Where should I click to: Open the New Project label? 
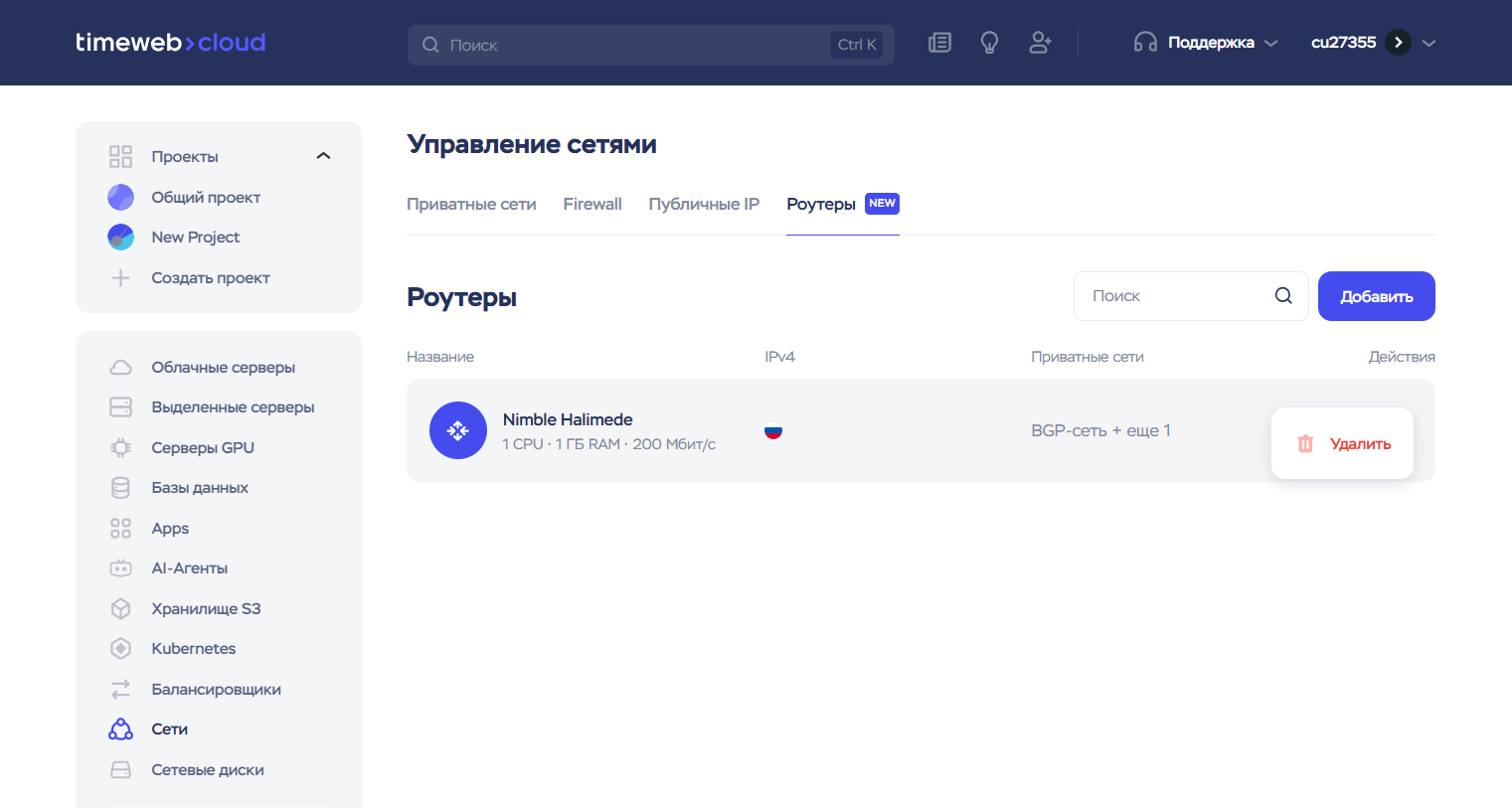pyautogui.click(x=196, y=237)
